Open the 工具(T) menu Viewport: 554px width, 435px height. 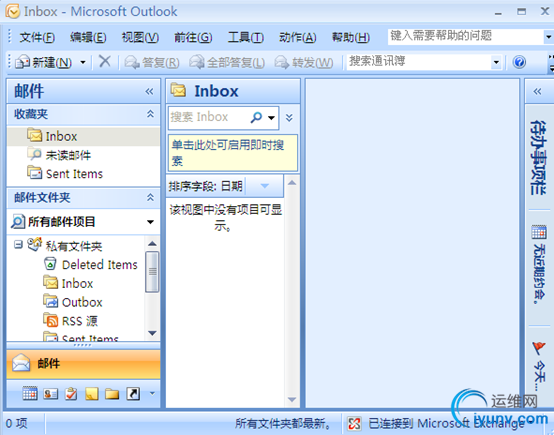tap(246, 37)
